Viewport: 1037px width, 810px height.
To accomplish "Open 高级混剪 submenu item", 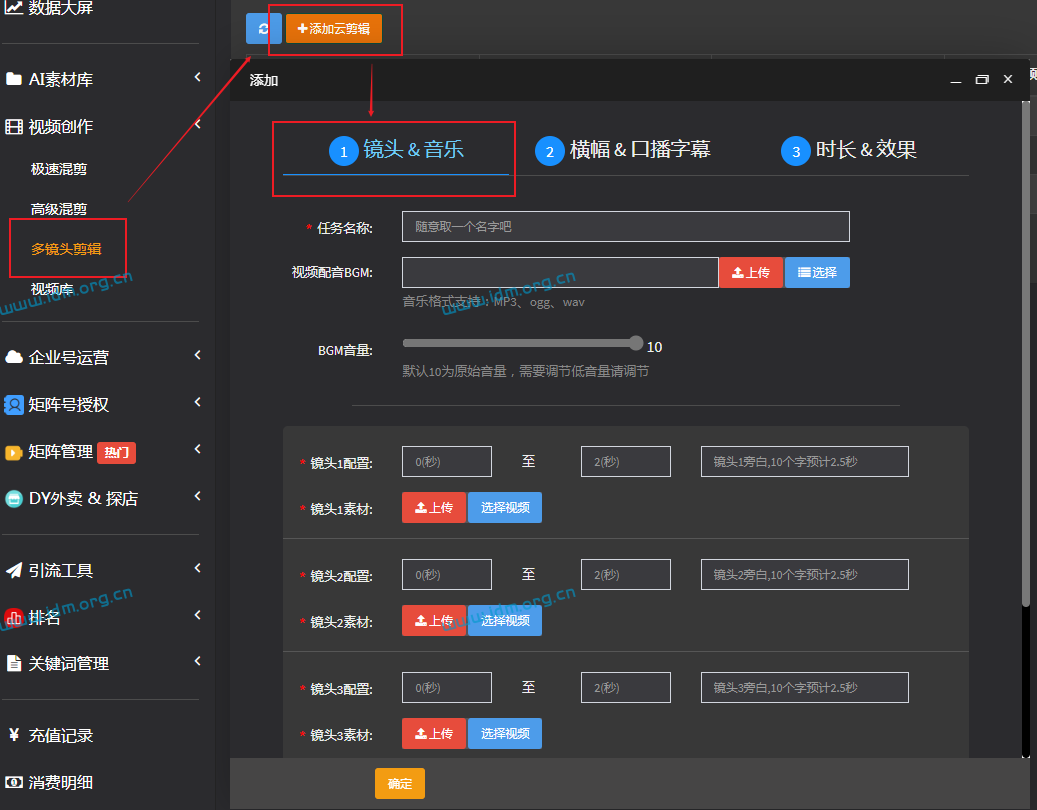I will (x=59, y=209).
